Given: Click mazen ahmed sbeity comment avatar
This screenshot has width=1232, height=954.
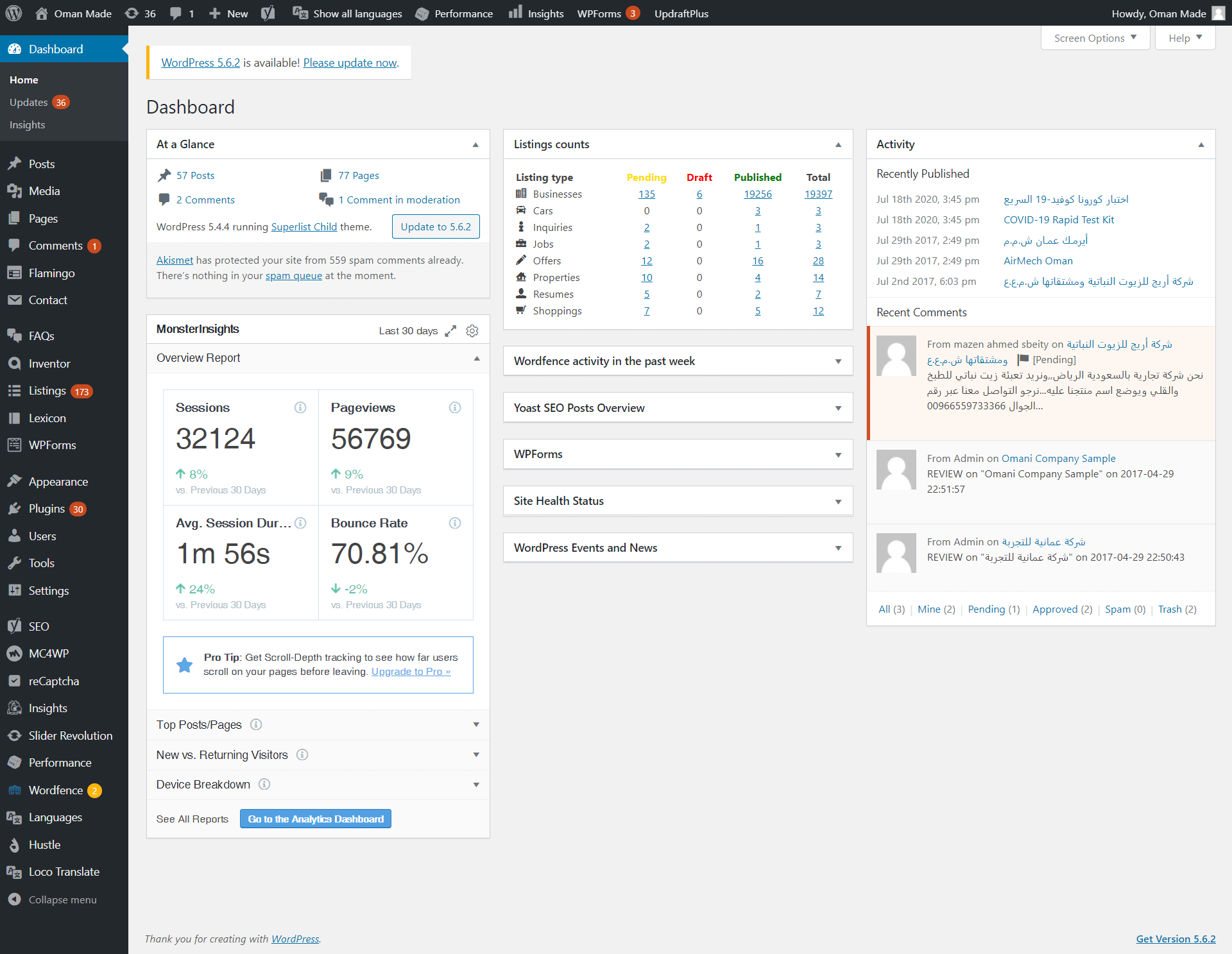Looking at the screenshot, I should (896, 355).
